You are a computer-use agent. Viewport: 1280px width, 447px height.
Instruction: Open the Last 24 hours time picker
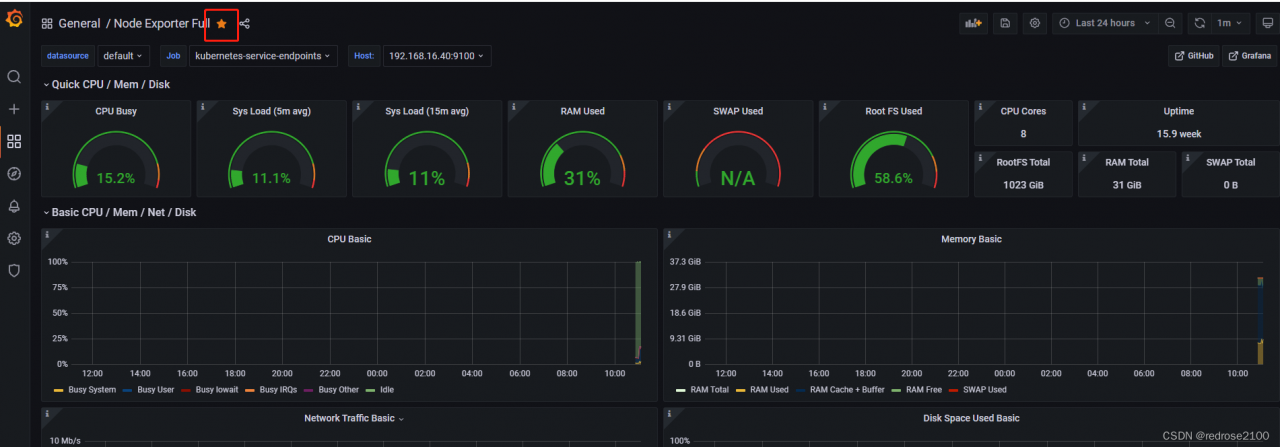pyautogui.click(x=1105, y=23)
